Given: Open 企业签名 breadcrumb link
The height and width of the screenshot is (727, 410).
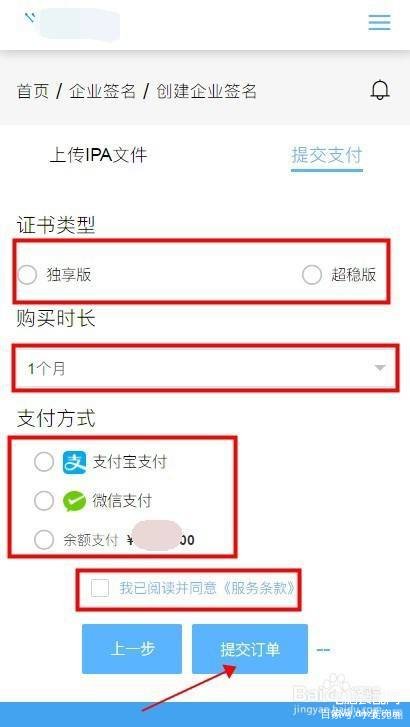Looking at the screenshot, I should pos(102,91).
